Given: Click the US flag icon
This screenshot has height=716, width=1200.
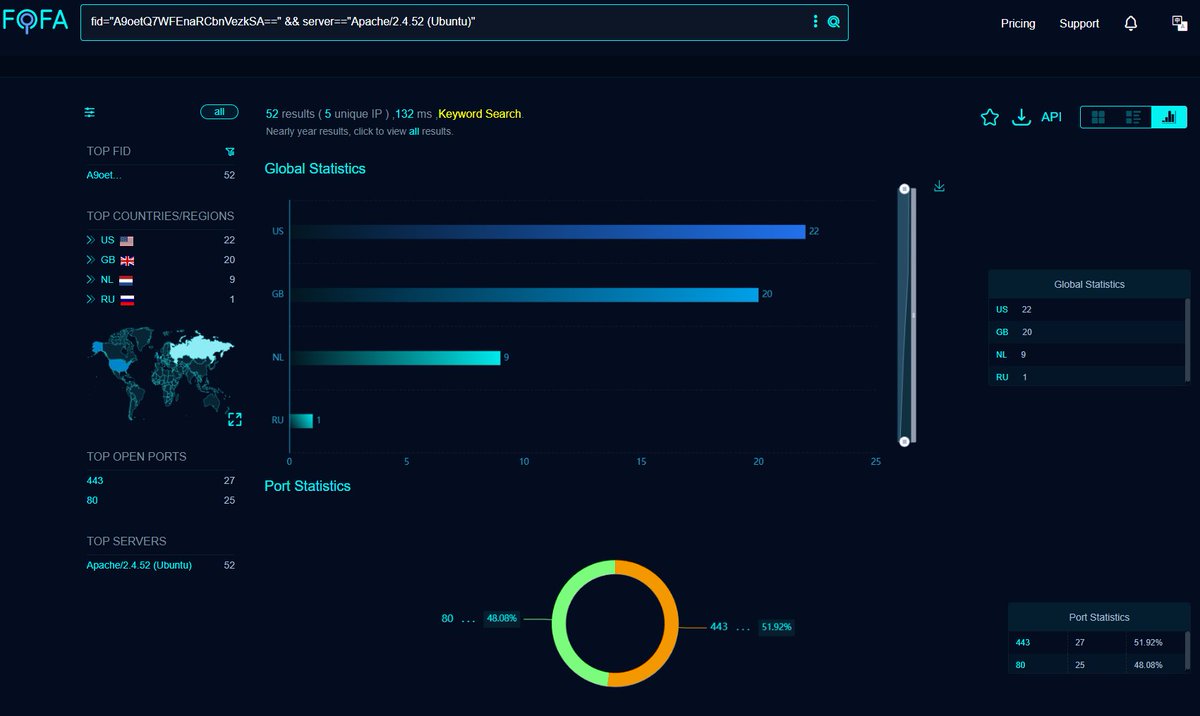Looking at the screenshot, I should point(127,240).
